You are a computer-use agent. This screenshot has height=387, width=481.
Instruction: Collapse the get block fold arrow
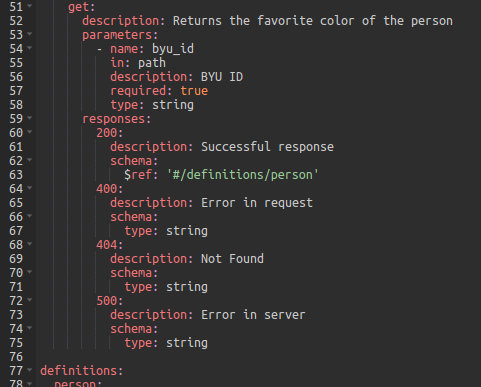tap(30, 6)
